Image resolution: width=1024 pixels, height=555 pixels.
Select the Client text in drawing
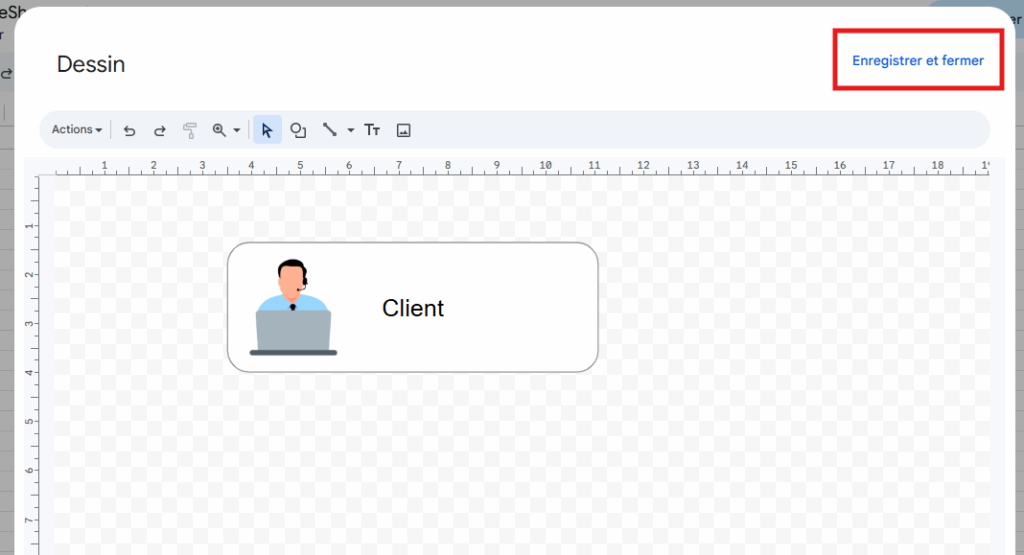coord(413,308)
